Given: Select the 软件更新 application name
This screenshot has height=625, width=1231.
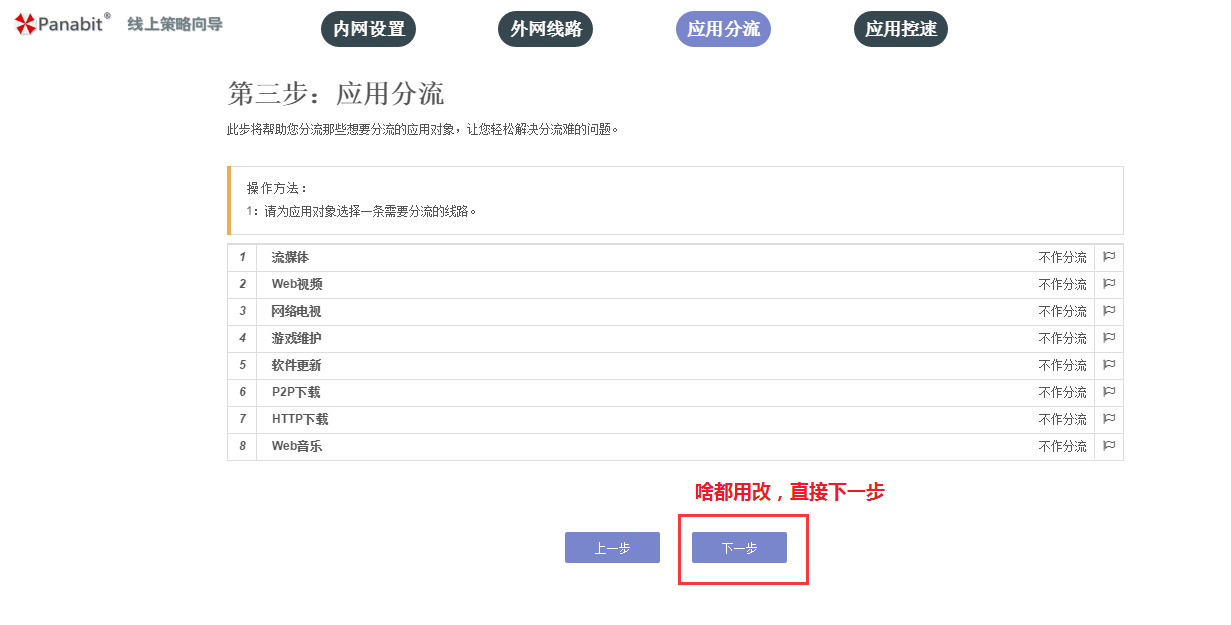Looking at the screenshot, I should [x=296, y=365].
